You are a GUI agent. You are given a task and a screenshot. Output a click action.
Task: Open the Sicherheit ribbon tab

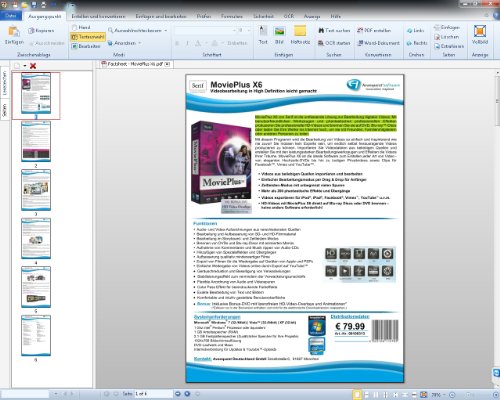click(263, 16)
